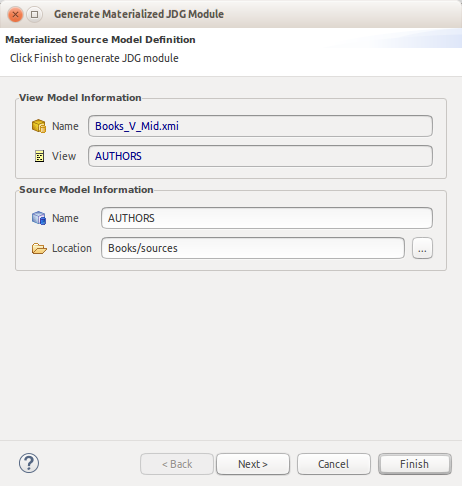The height and width of the screenshot is (486, 462).
Task: Go to the next page with Next >
Action: pos(253,464)
